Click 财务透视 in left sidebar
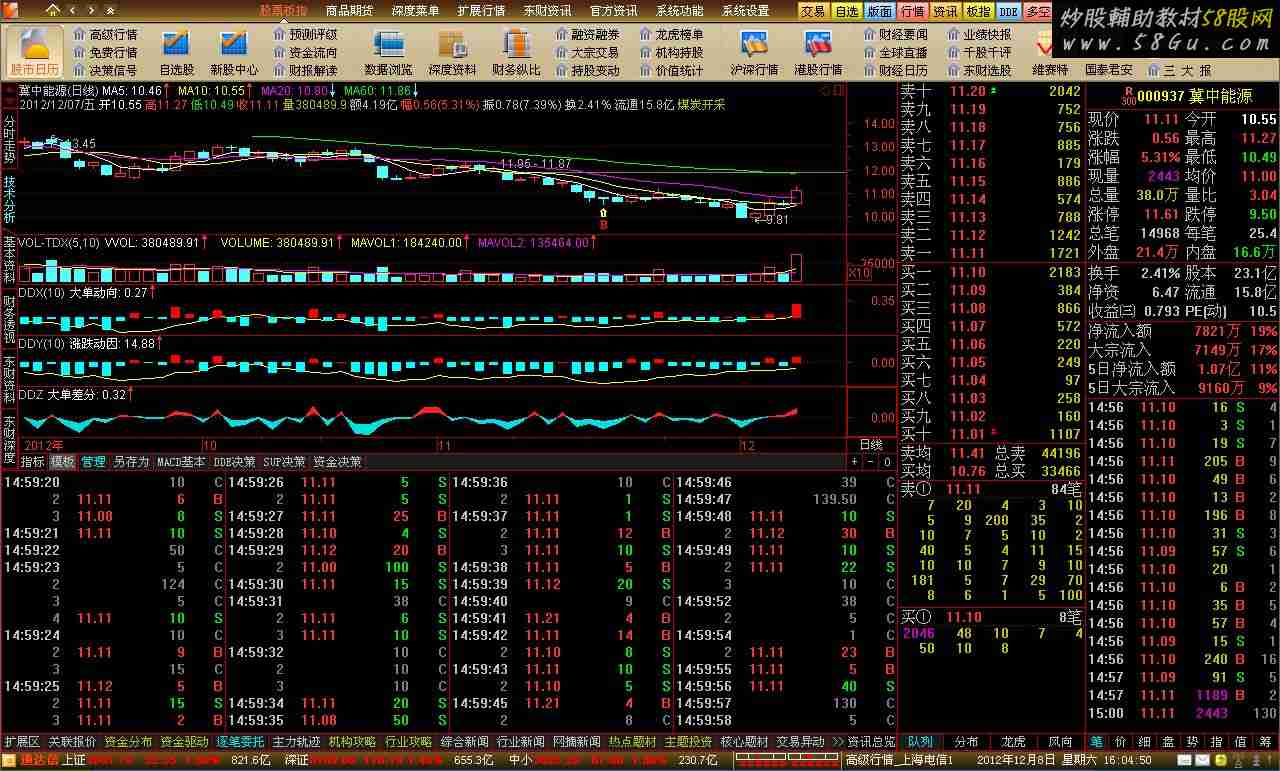The image size is (1280, 771). click(9, 319)
